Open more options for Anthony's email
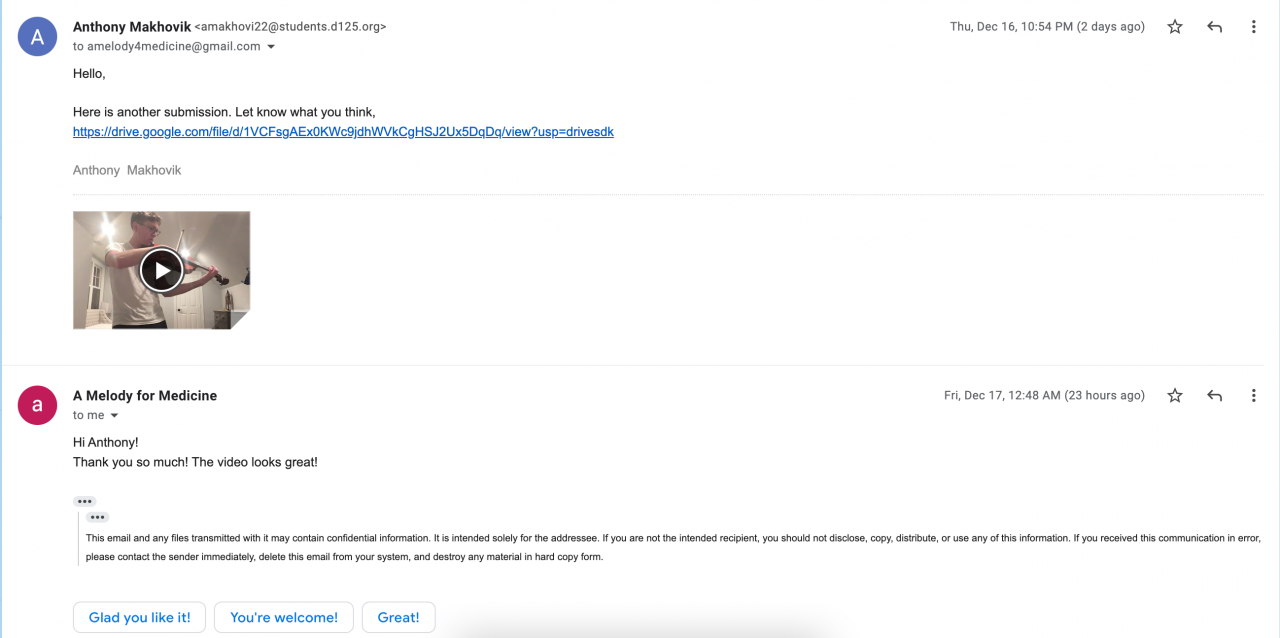The image size is (1280, 638). 1254,27
